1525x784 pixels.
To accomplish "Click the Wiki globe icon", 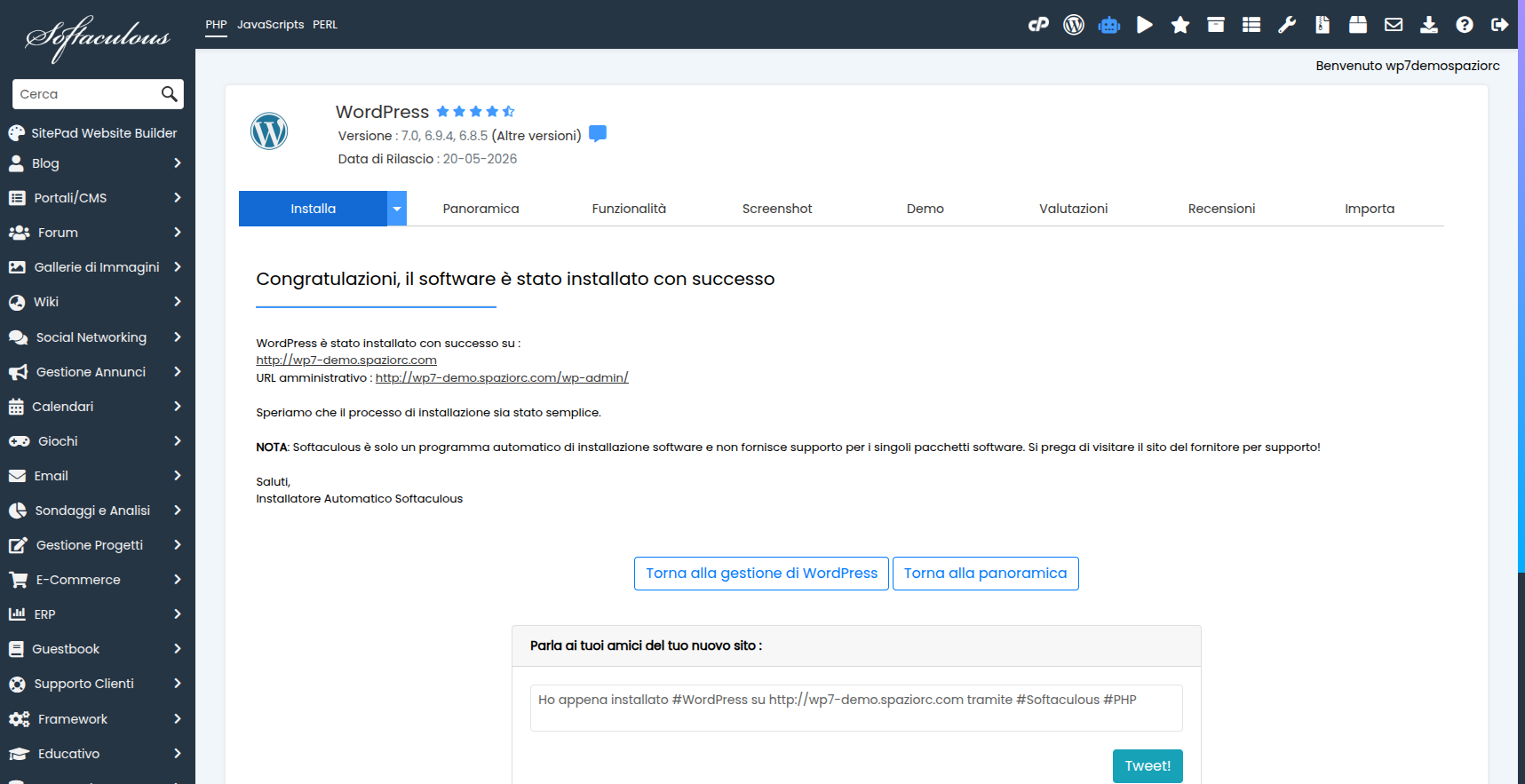I will [17, 302].
